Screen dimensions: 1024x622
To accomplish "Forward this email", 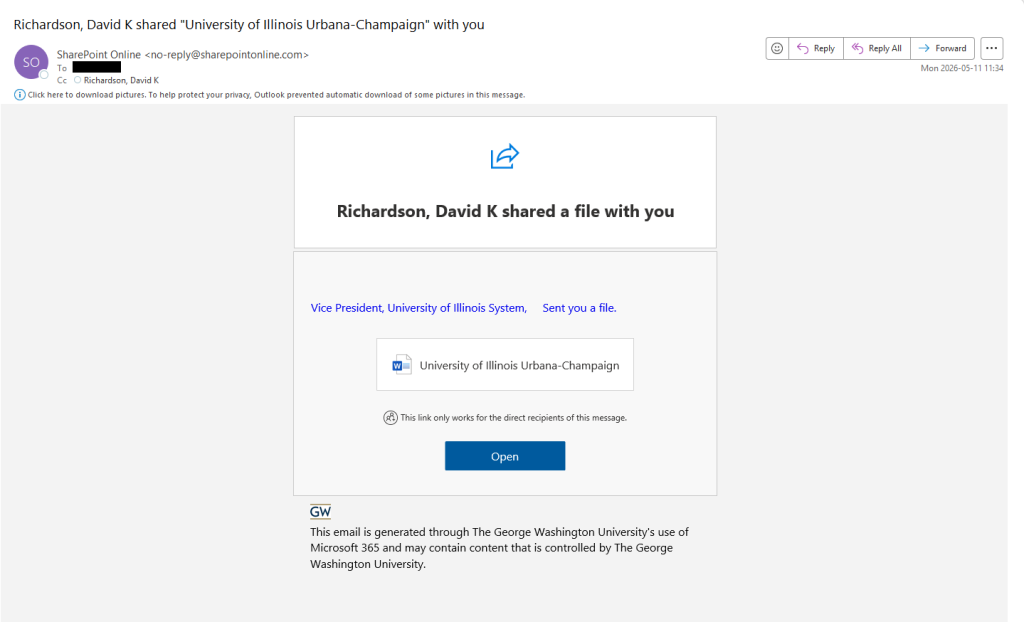I will [x=942, y=48].
